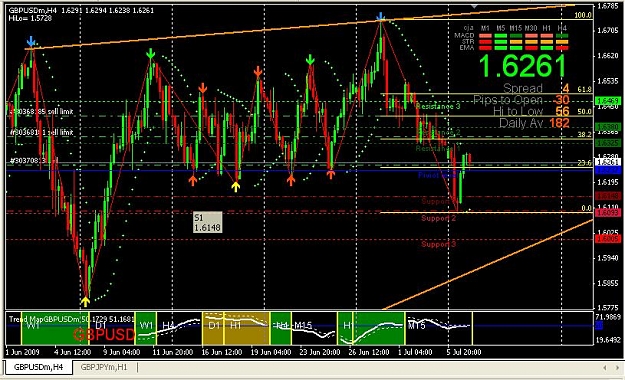Click the large green 1.6261 price display
Screen dimensions: 625x380
pyautogui.click(x=522, y=66)
